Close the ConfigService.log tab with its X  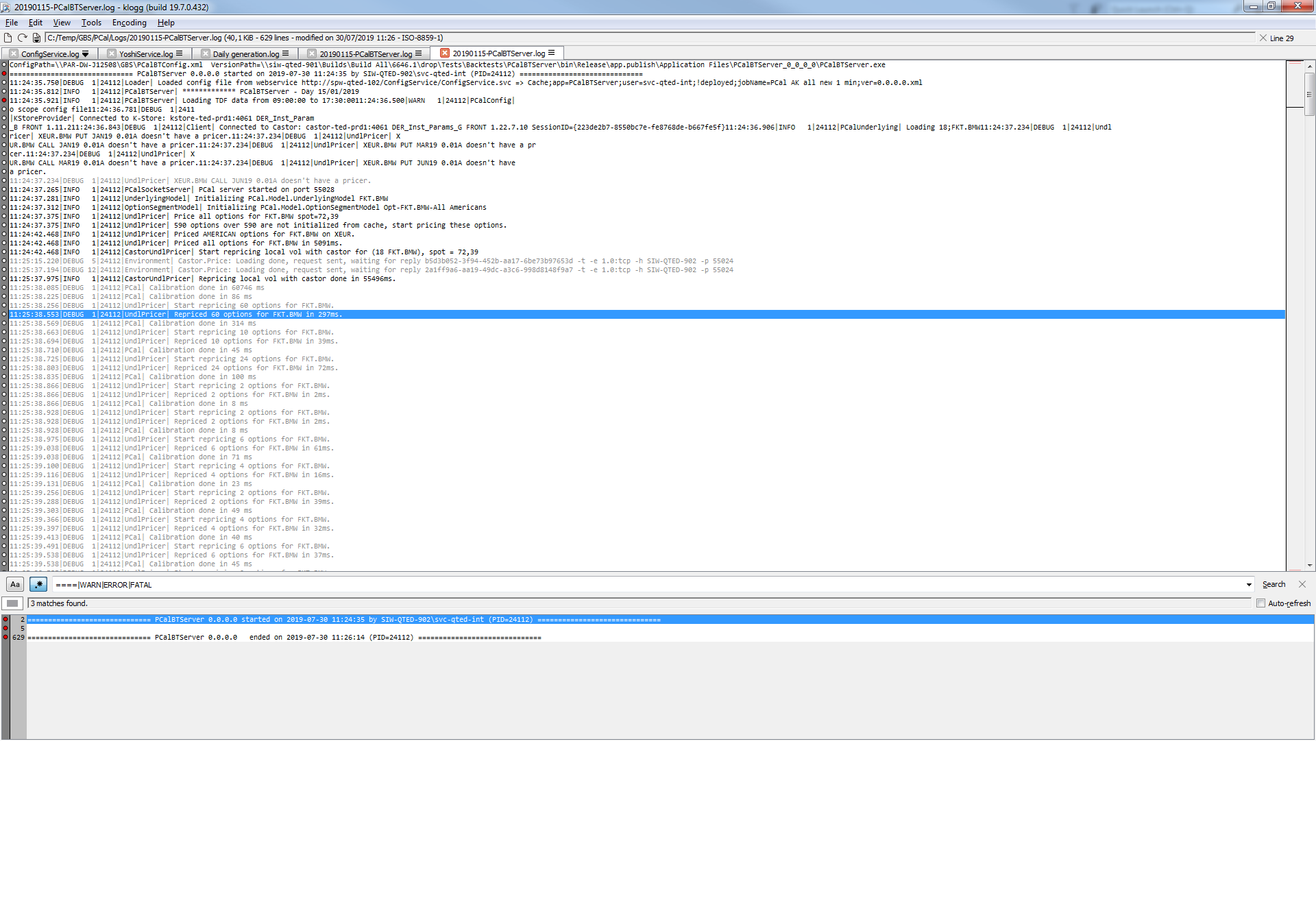(x=14, y=53)
